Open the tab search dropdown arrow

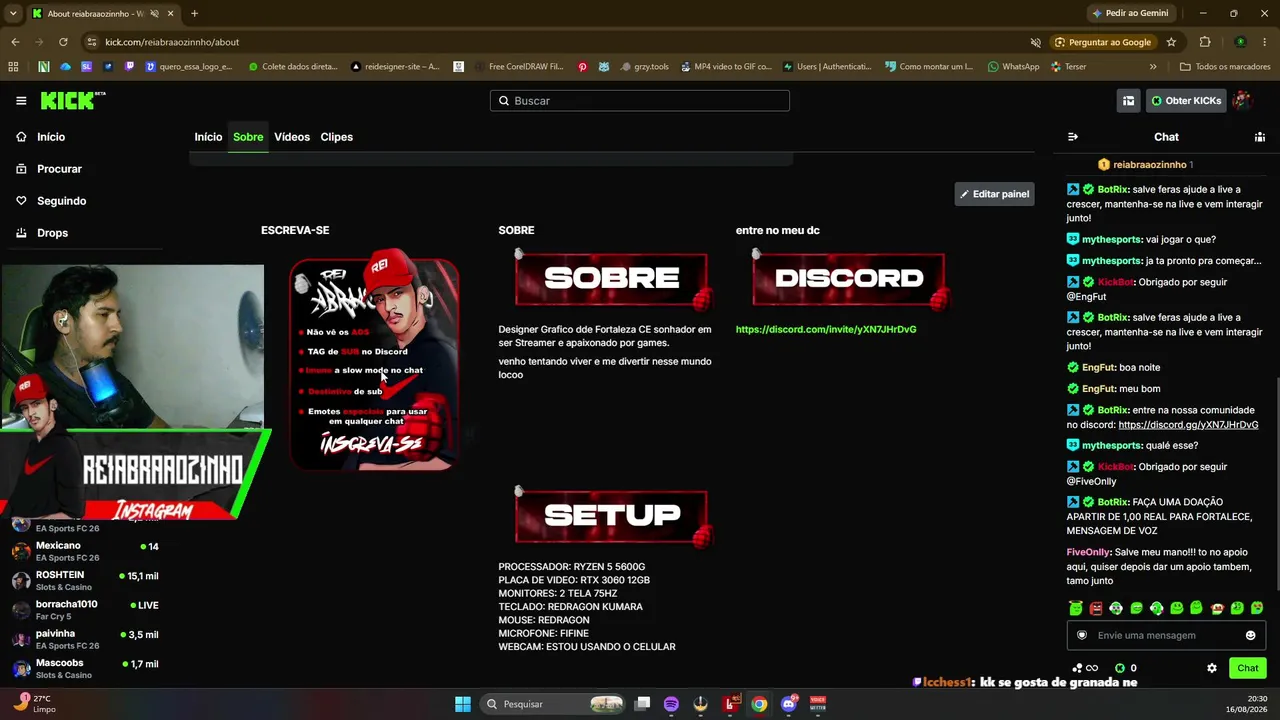(13, 13)
